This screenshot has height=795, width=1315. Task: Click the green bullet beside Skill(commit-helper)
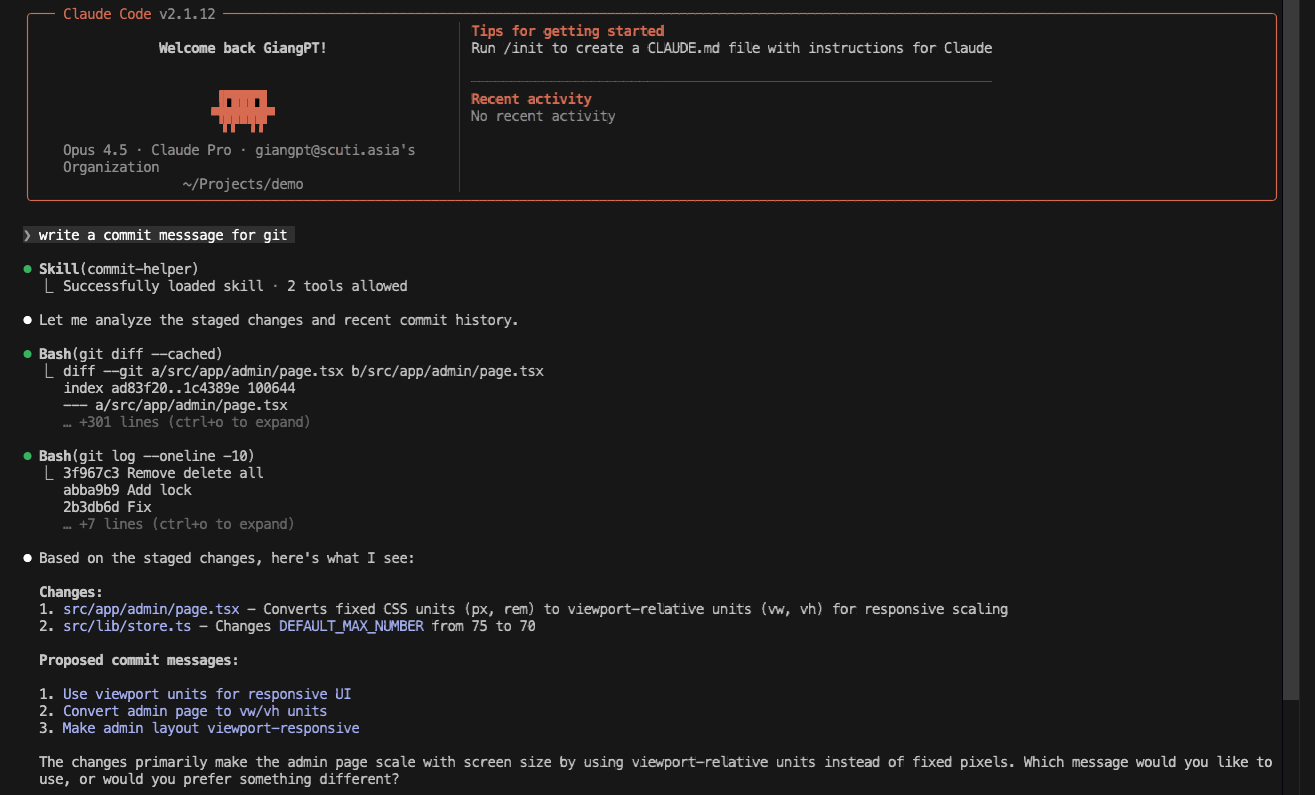28,269
